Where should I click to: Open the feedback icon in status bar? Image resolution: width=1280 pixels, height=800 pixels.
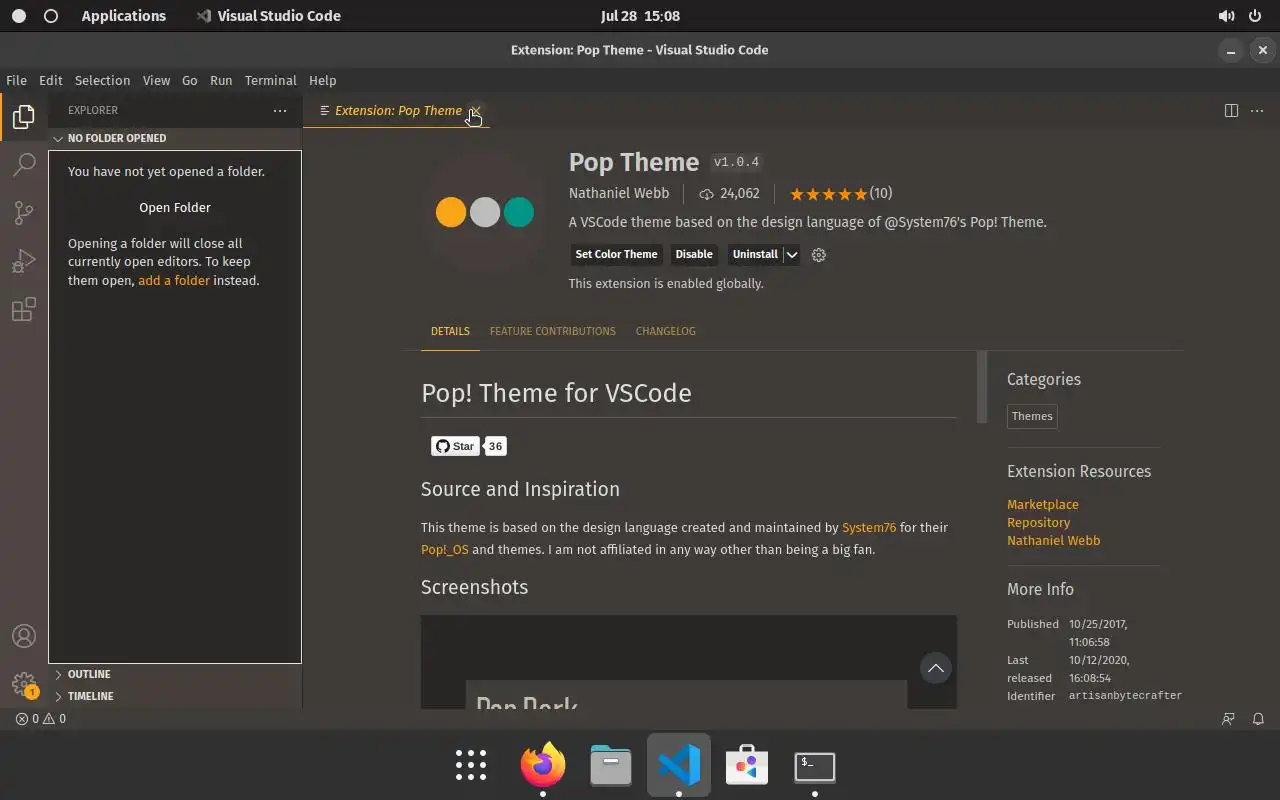click(x=1228, y=718)
